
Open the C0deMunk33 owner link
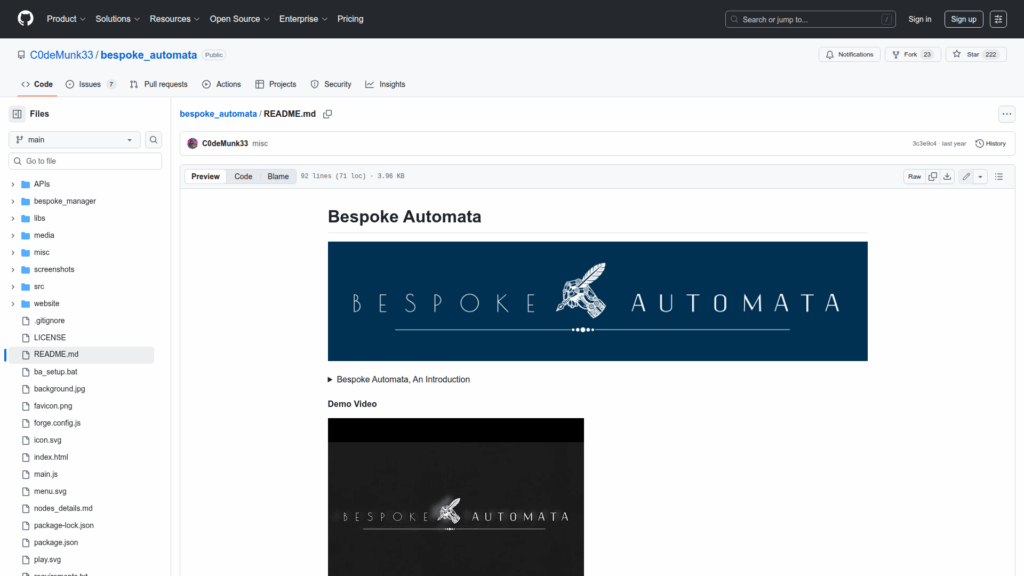click(61, 55)
